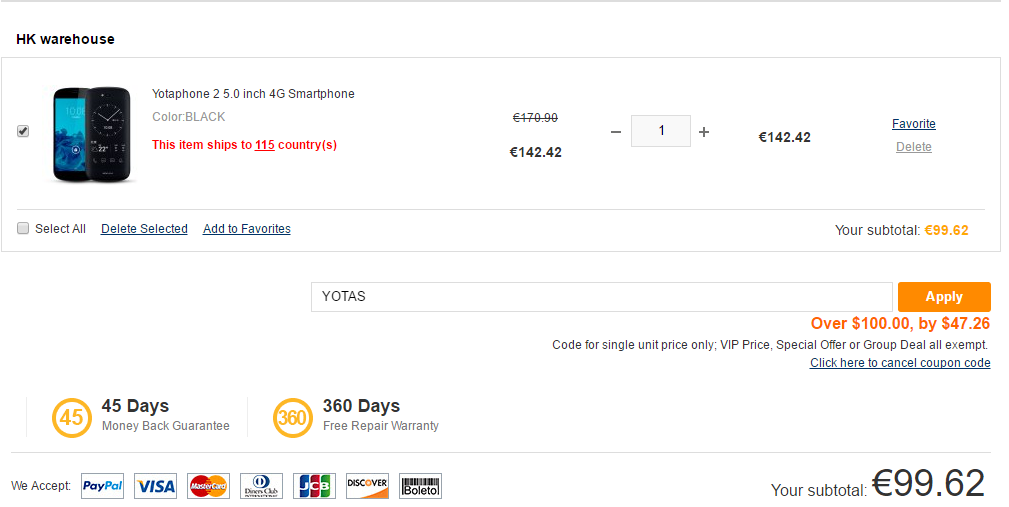
Task: Click the MasterCard payment logo
Action: pos(208,486)
